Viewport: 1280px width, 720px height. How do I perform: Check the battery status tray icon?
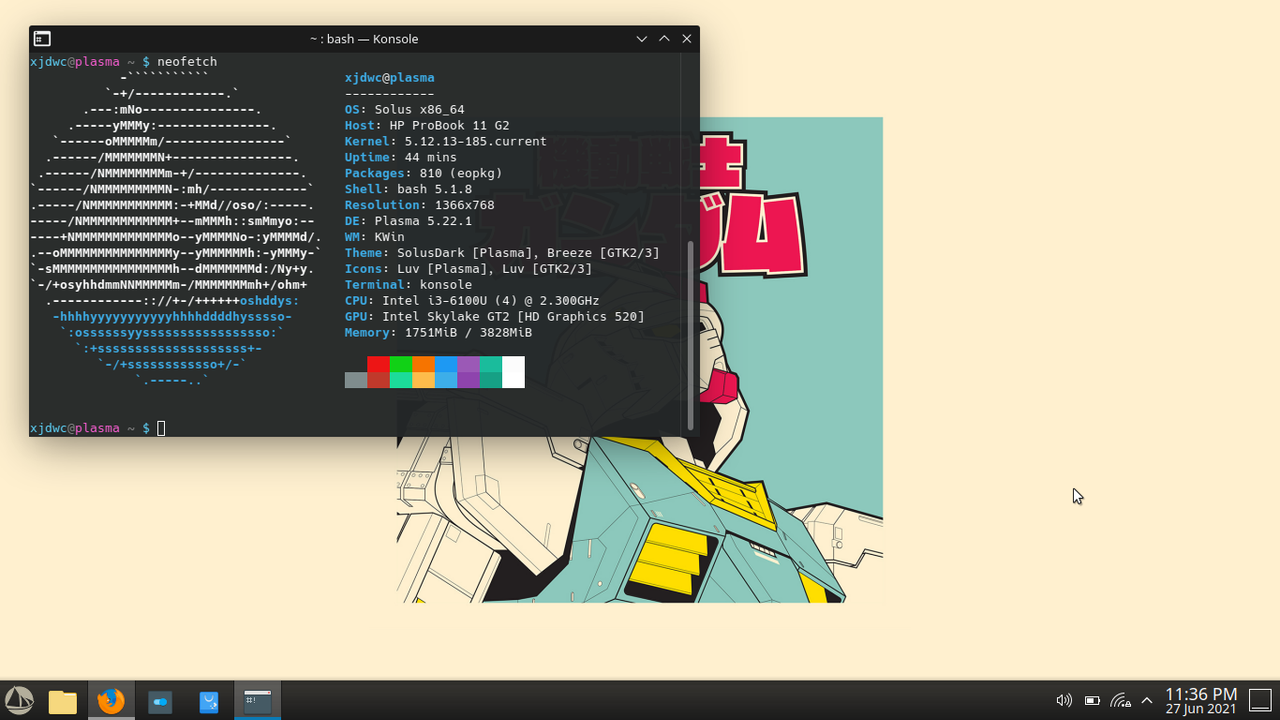(1092, 701)
